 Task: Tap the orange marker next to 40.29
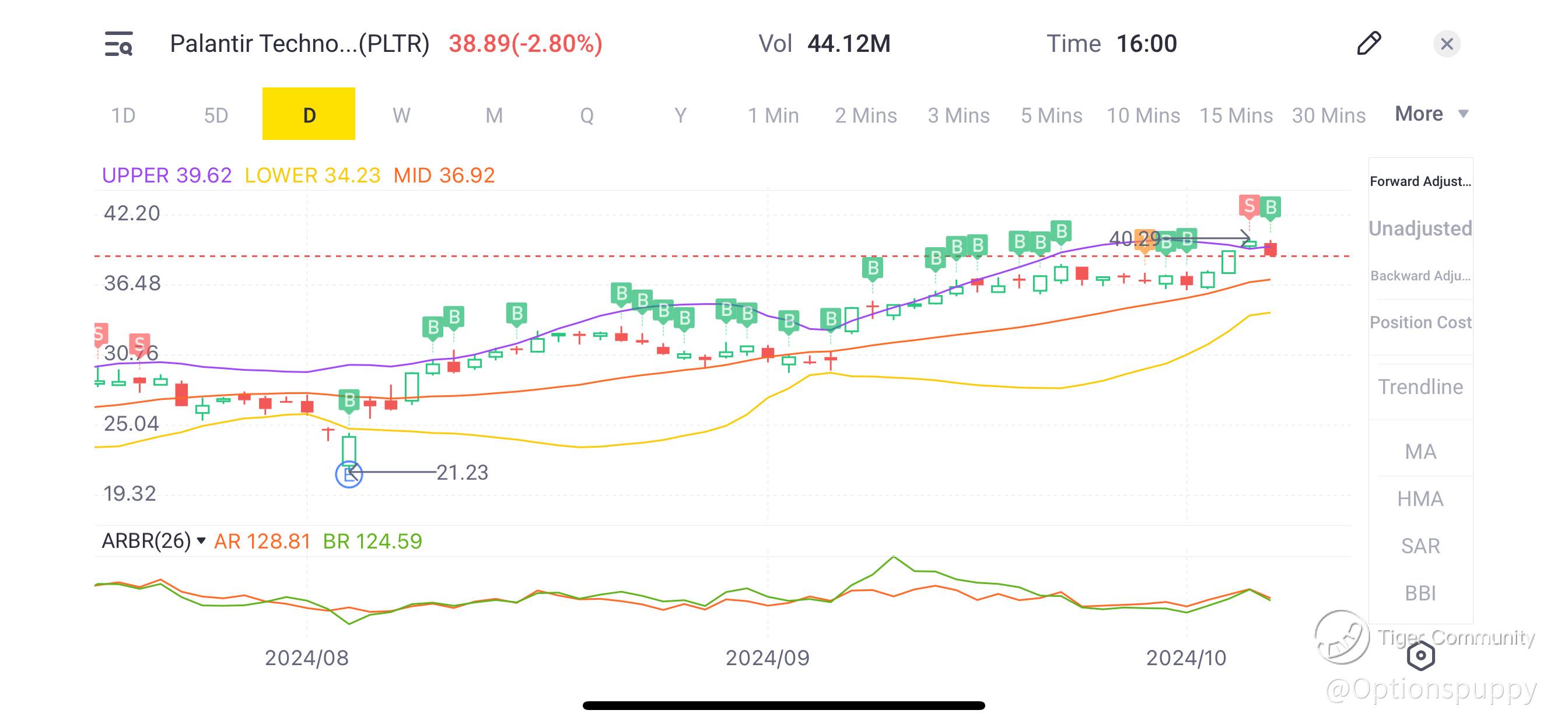point(1145,240)
